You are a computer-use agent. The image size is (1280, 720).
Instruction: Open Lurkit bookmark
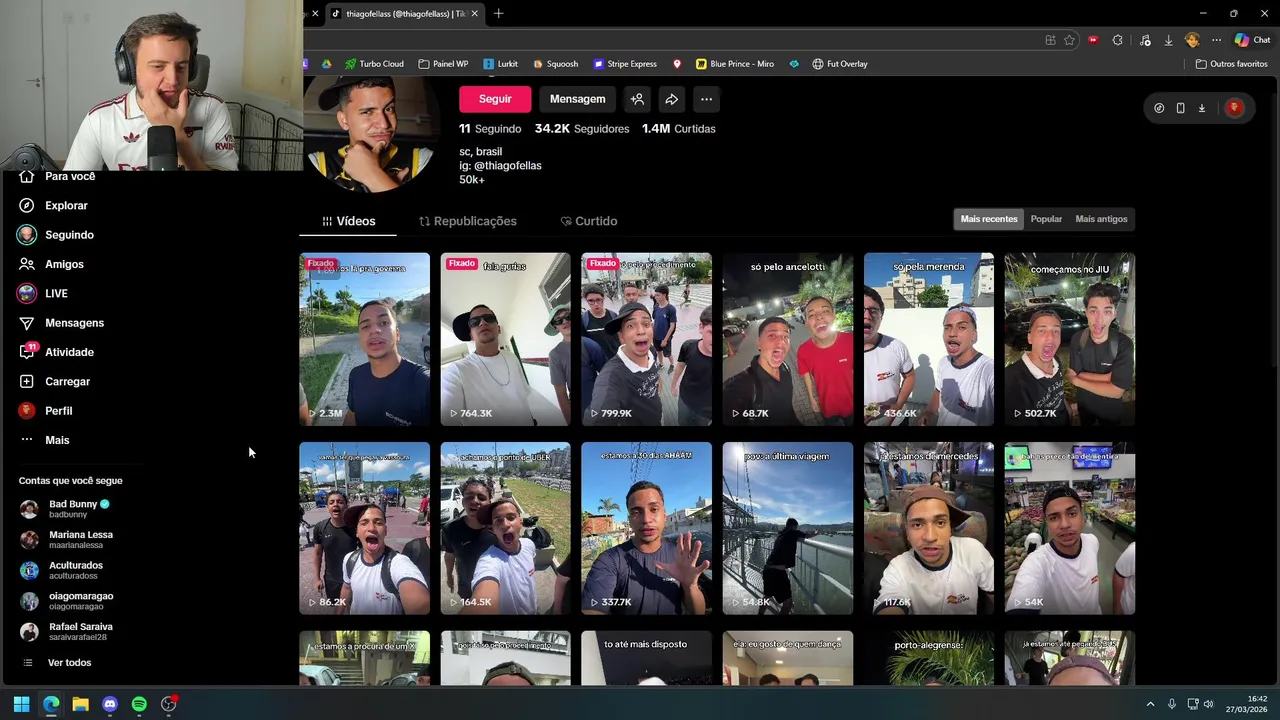coord(500,64)
